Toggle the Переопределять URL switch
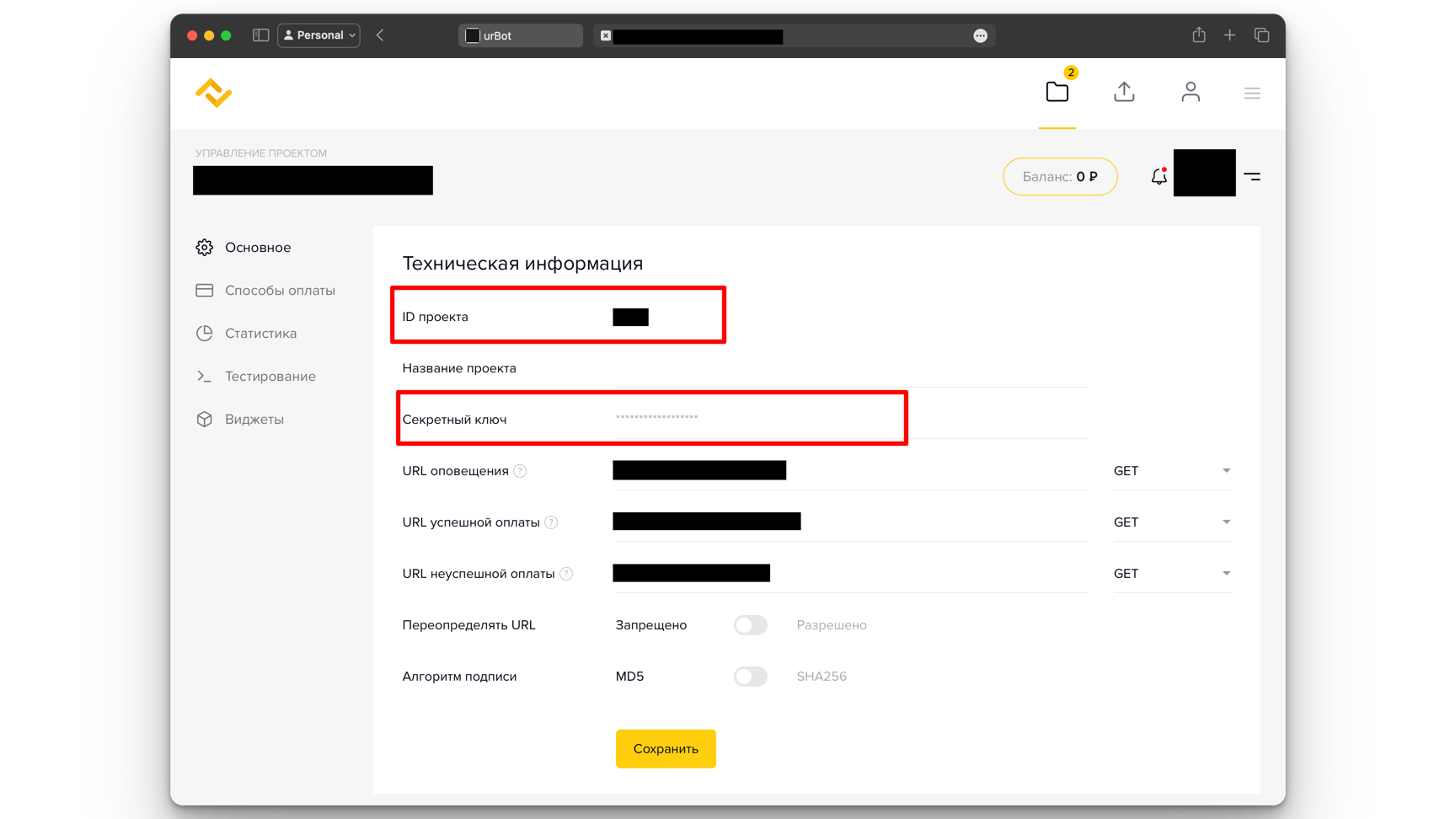The image size is (1456, 819). pos(750,625)
